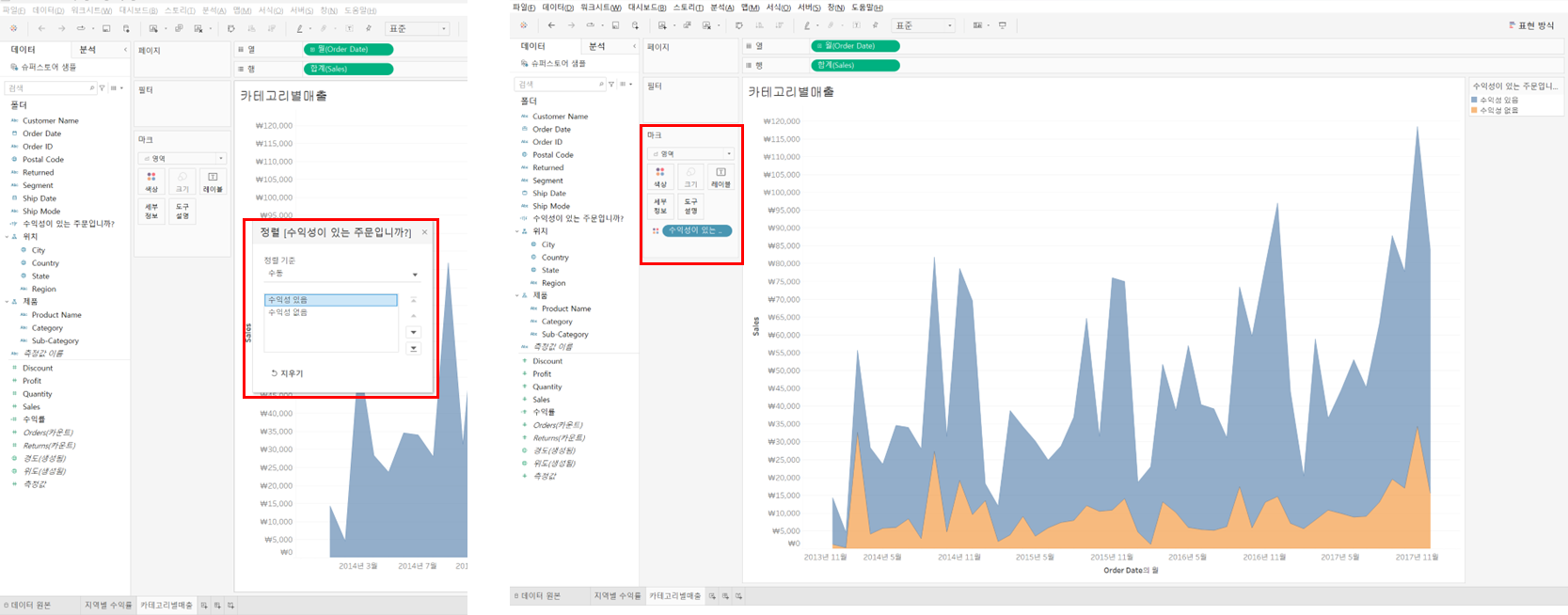Switch to 분석 pane tab in left window
Image resolution: width=1568 pixels, height=615 pixels.
click(87, 49)
